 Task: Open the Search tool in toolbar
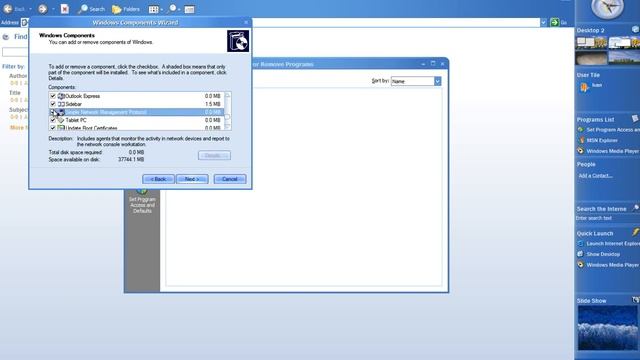(91, 9)
